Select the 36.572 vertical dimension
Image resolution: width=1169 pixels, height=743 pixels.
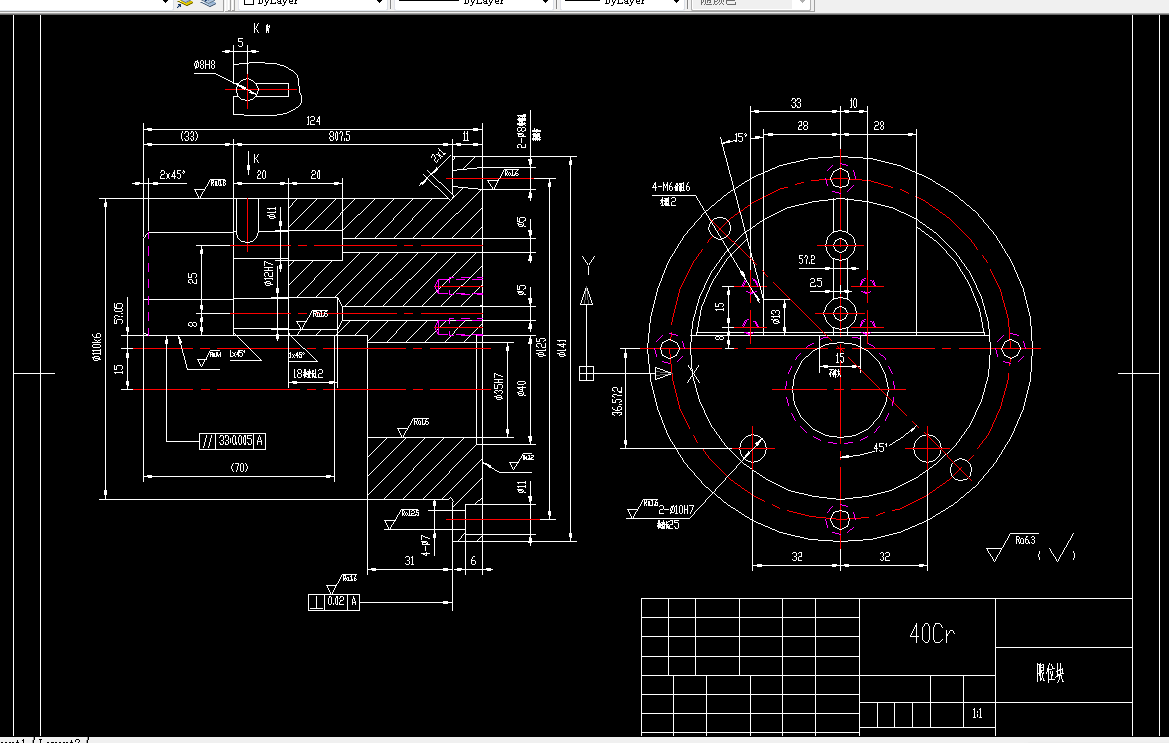pyautogui.click(x=617, y=400)
